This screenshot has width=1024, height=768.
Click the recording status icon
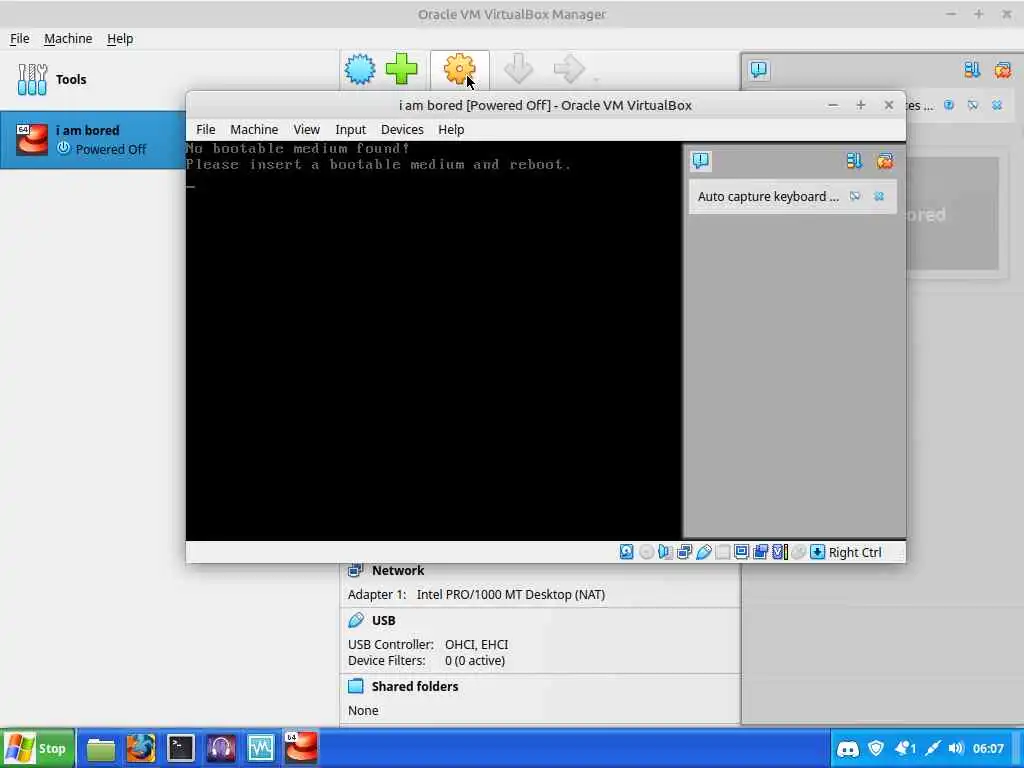pyautogui.click(x=760, y=552)
